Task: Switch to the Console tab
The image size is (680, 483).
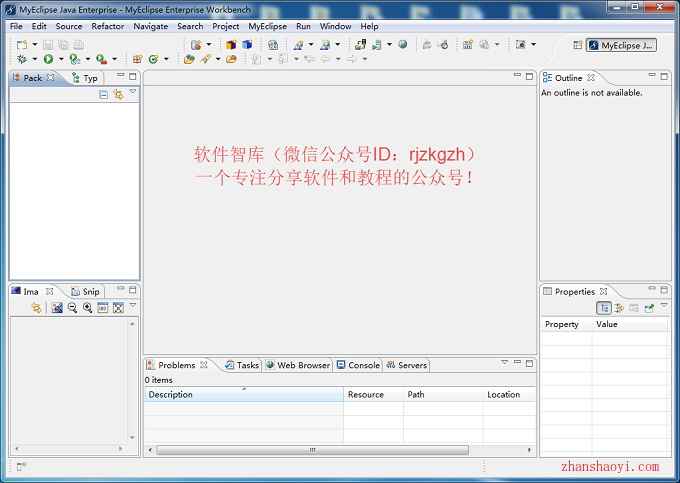Action: click(x=359, y=365)
